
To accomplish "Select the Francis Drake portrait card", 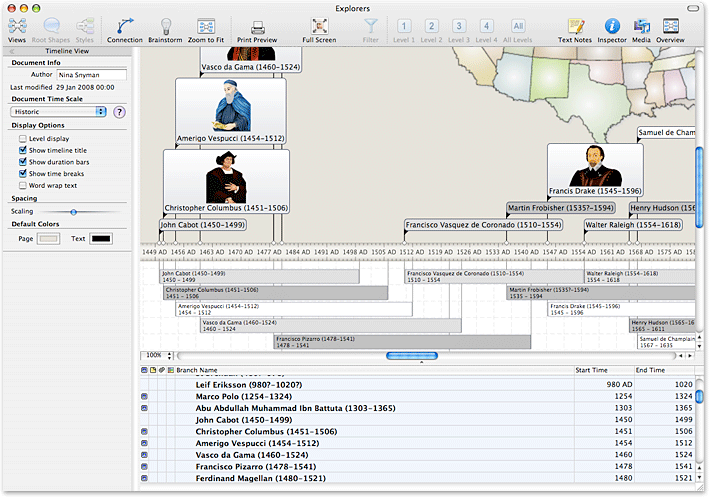I will [x=595, y=170].
